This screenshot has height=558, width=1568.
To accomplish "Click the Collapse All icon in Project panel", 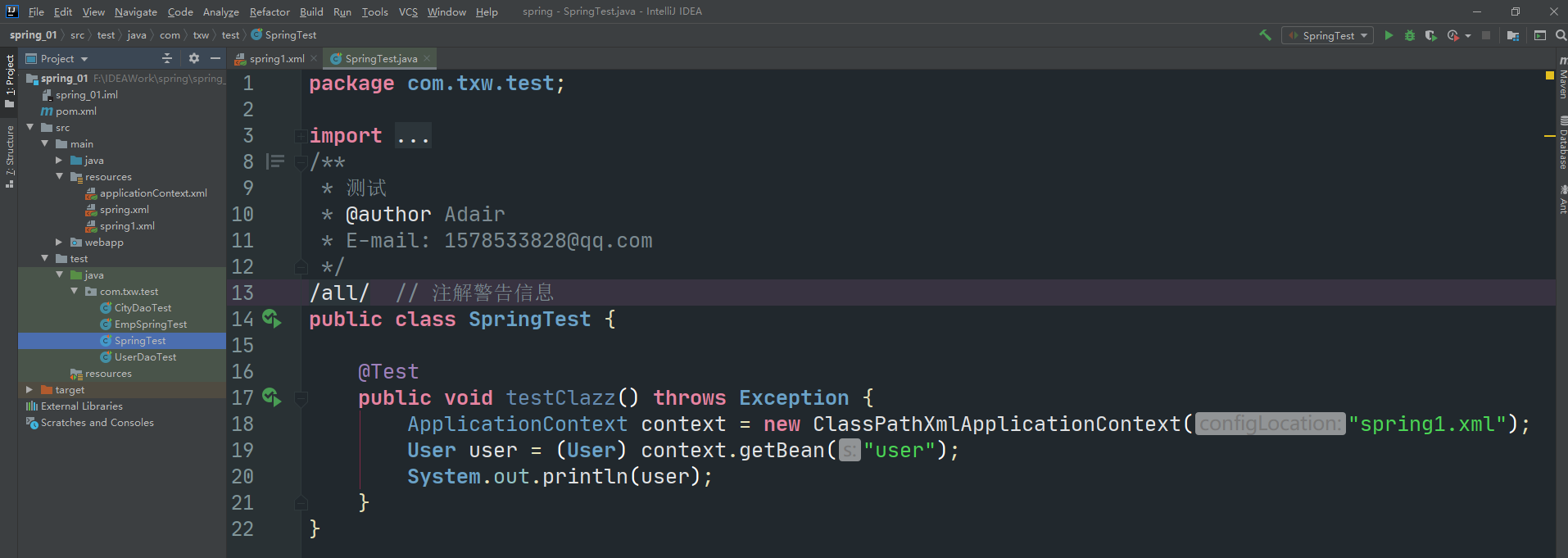I will [167, 58].
